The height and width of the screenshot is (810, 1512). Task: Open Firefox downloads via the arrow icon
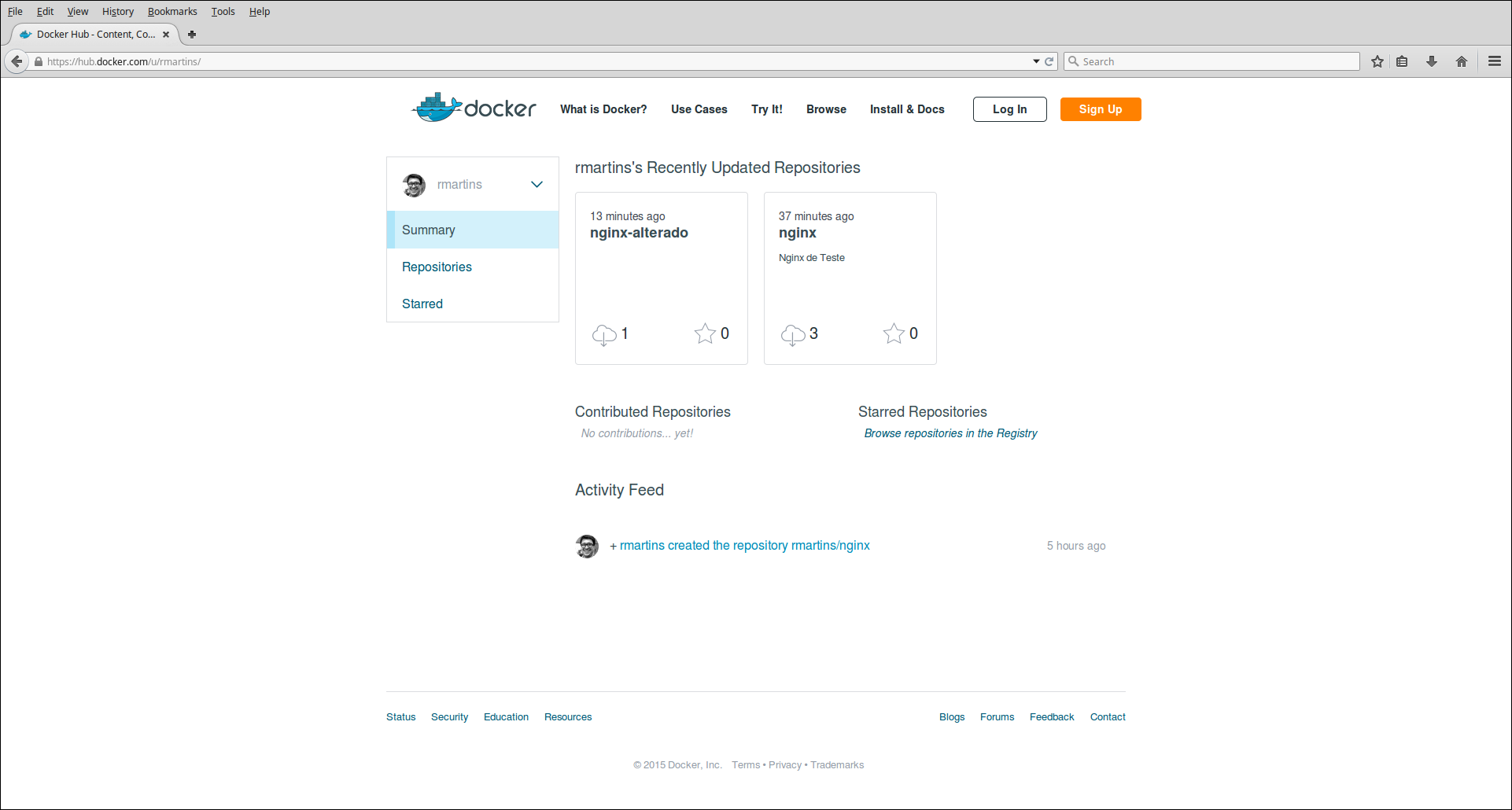coord(1431,61)
